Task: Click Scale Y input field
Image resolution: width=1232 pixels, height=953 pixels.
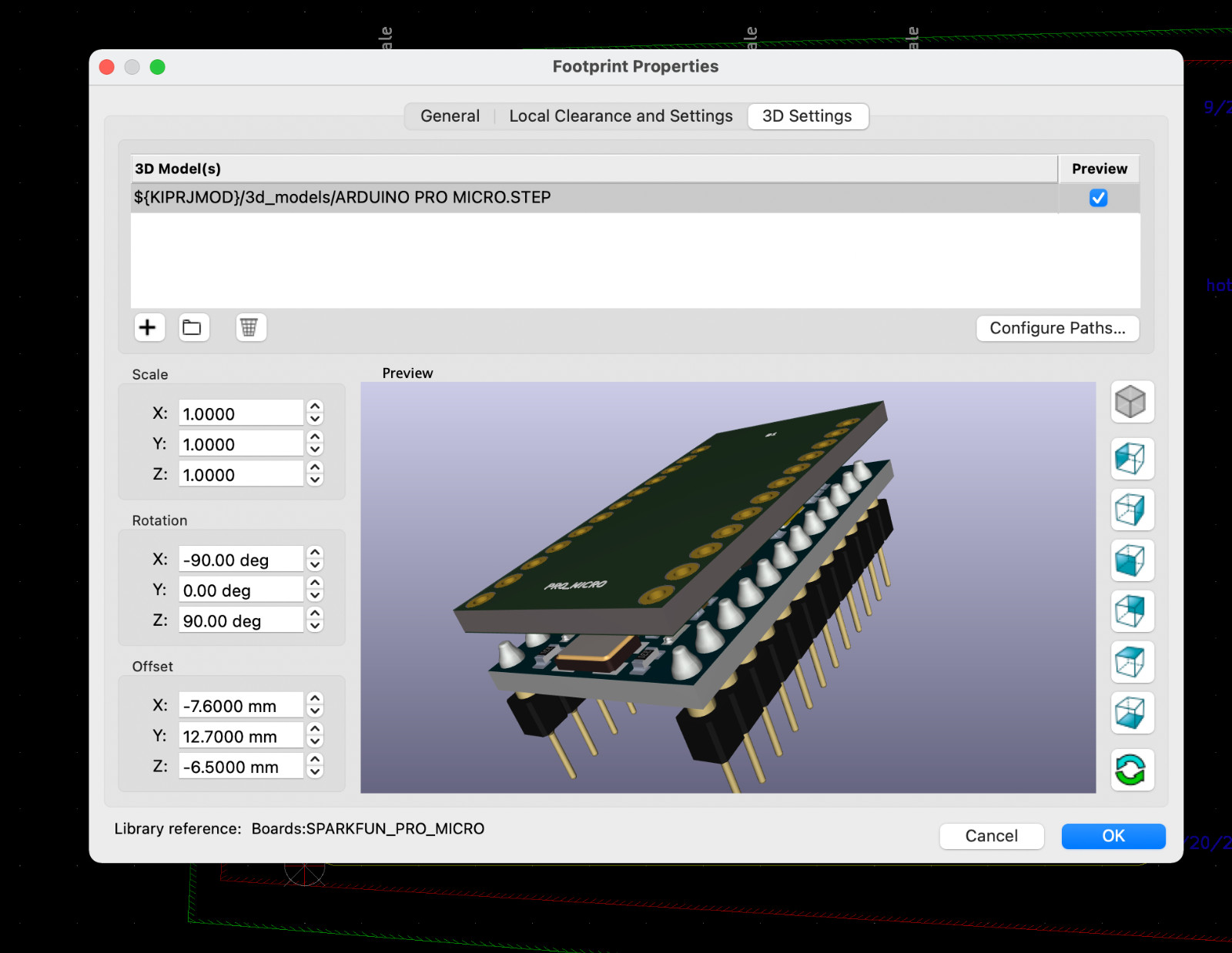Action: coord(241,444)
